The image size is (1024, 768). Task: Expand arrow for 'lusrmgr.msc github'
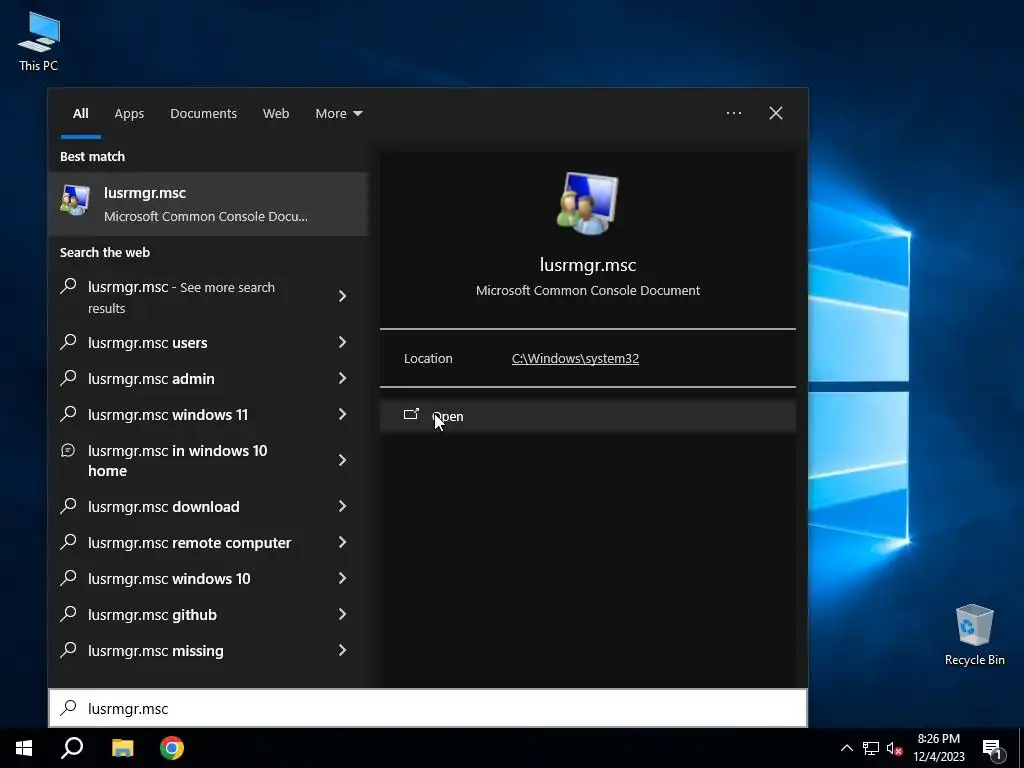(342, 614)
